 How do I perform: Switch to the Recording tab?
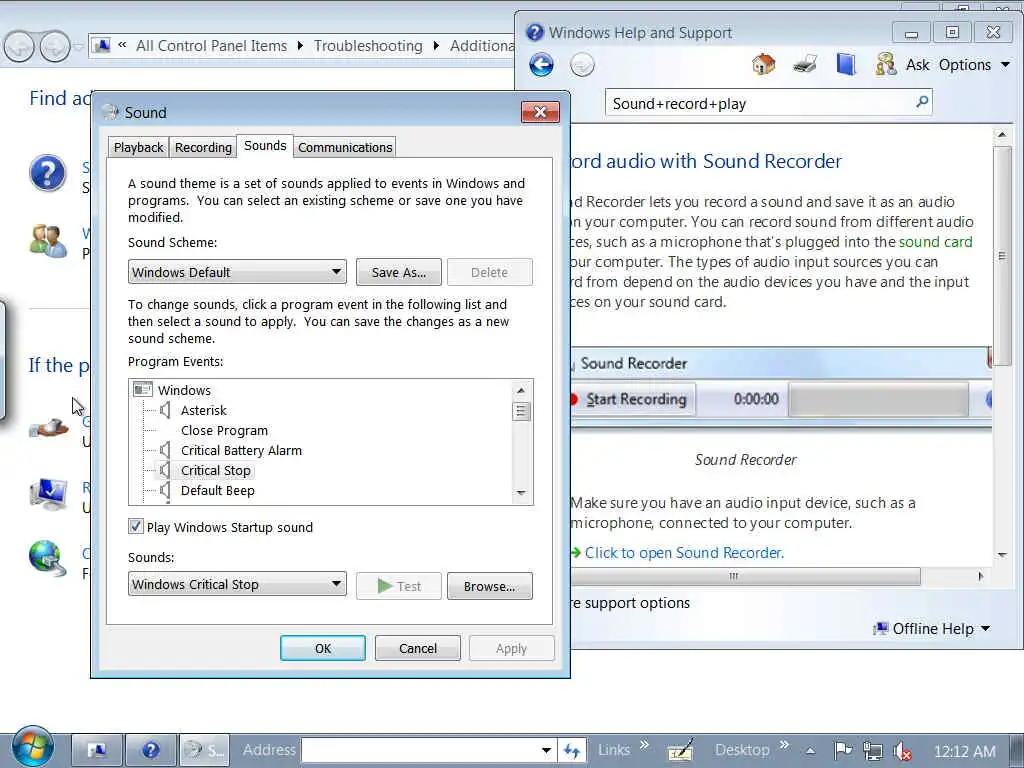click(x=203, y=147)
